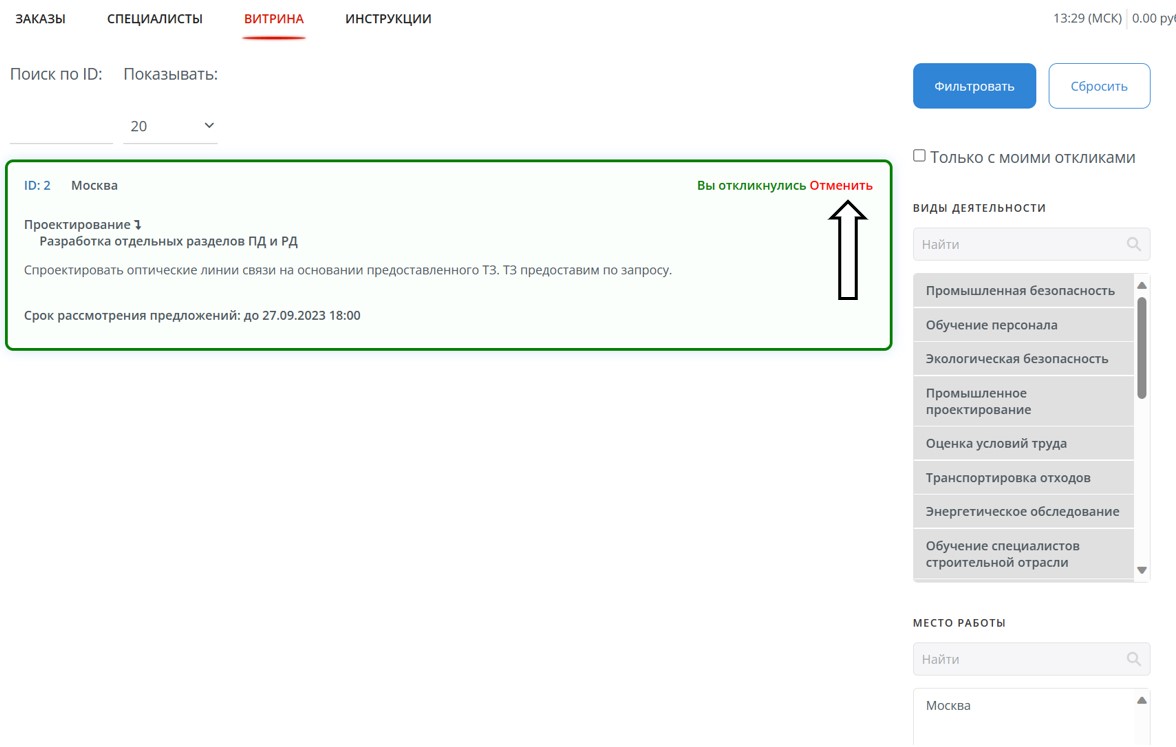This screenshot has width=1176, height=747.
Task: Click the red Отменить link
Action: click(841, 185)
